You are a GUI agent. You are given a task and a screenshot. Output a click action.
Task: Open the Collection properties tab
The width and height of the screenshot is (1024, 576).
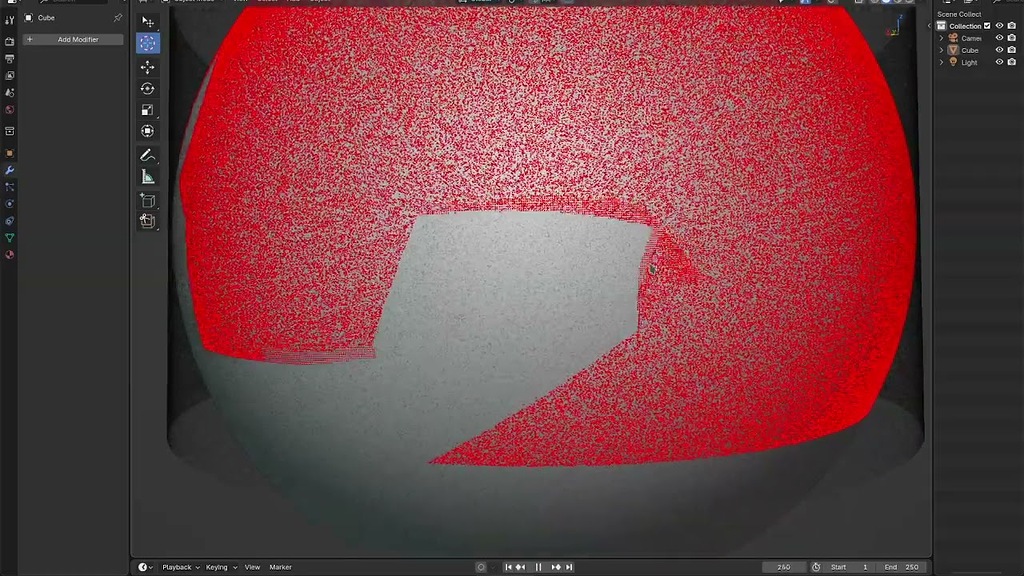coord(9,131)
